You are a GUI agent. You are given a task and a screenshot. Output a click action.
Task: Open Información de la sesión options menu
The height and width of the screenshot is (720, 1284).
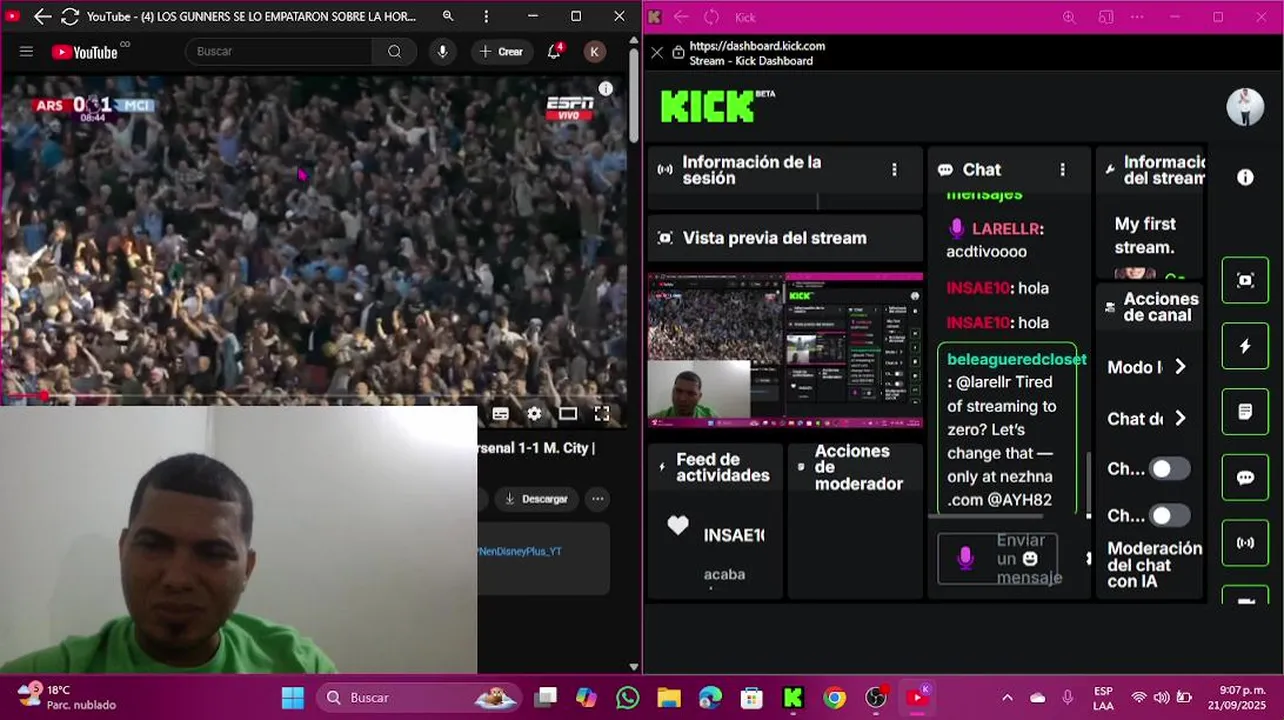[894, 170]
